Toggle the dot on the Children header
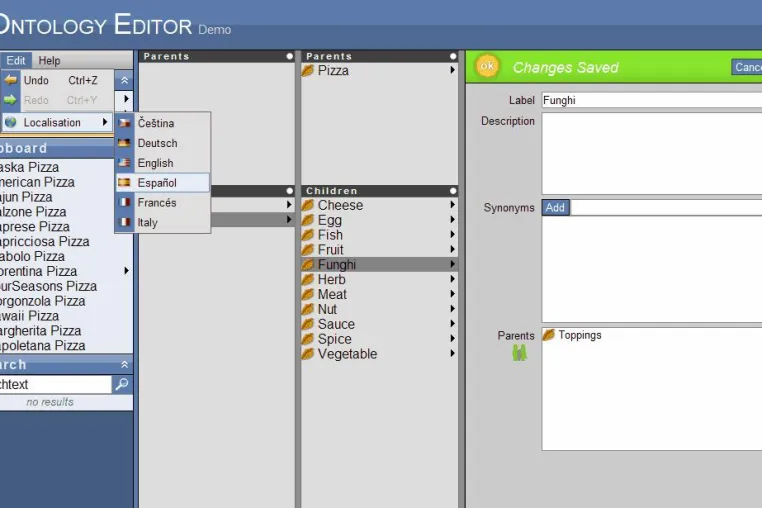762x508 pixels. pos(453,191)
